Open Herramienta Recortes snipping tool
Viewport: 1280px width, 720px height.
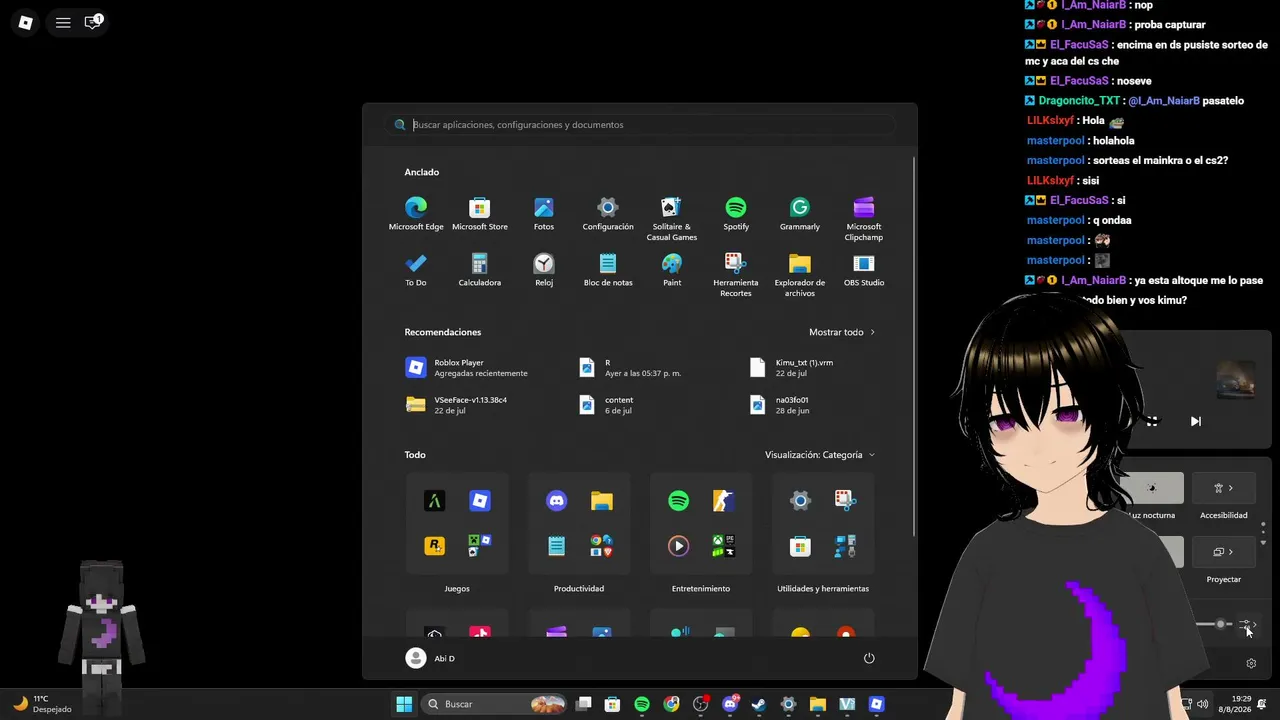pos(736,275)
